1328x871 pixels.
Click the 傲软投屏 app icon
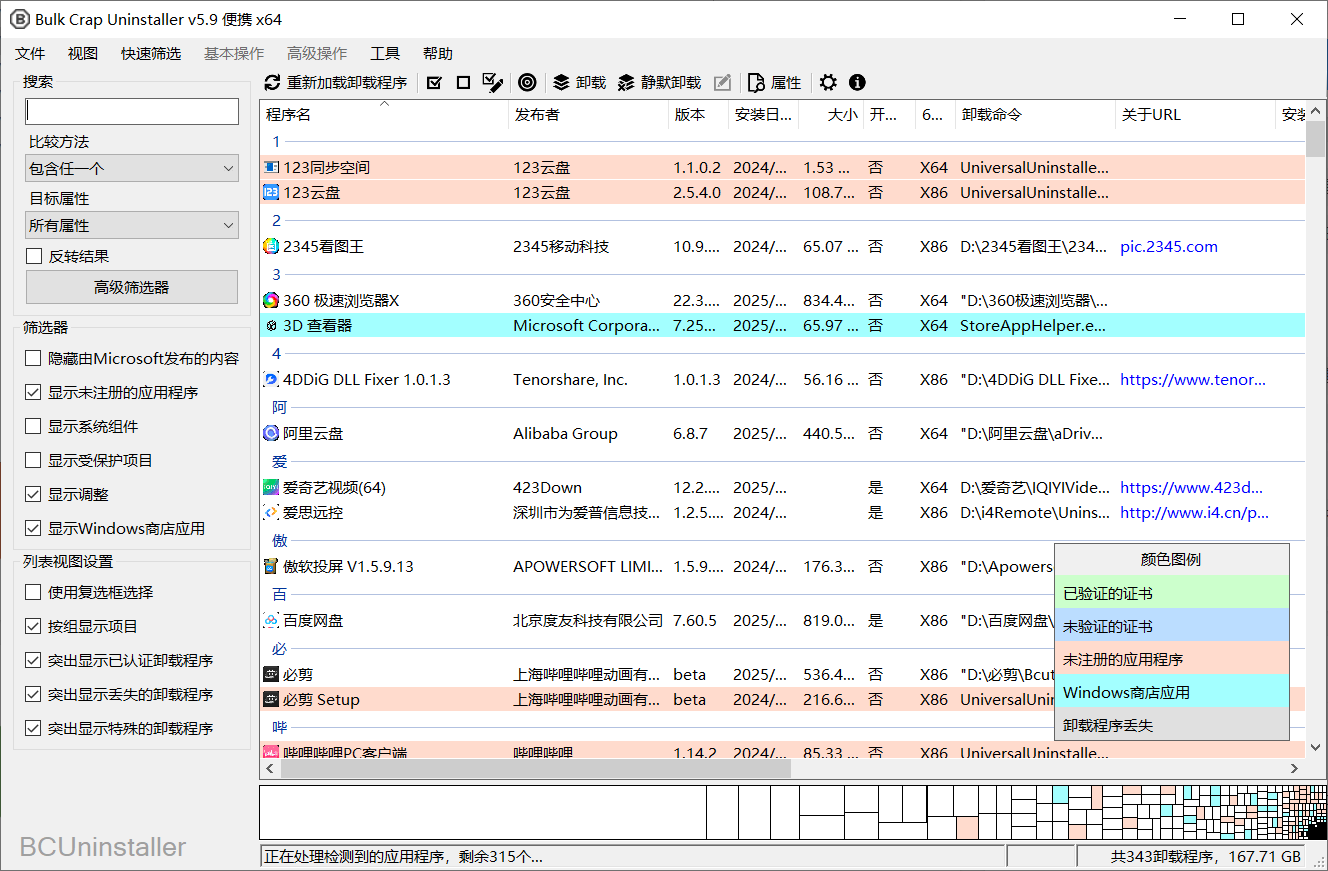click(x=271, y=566)
